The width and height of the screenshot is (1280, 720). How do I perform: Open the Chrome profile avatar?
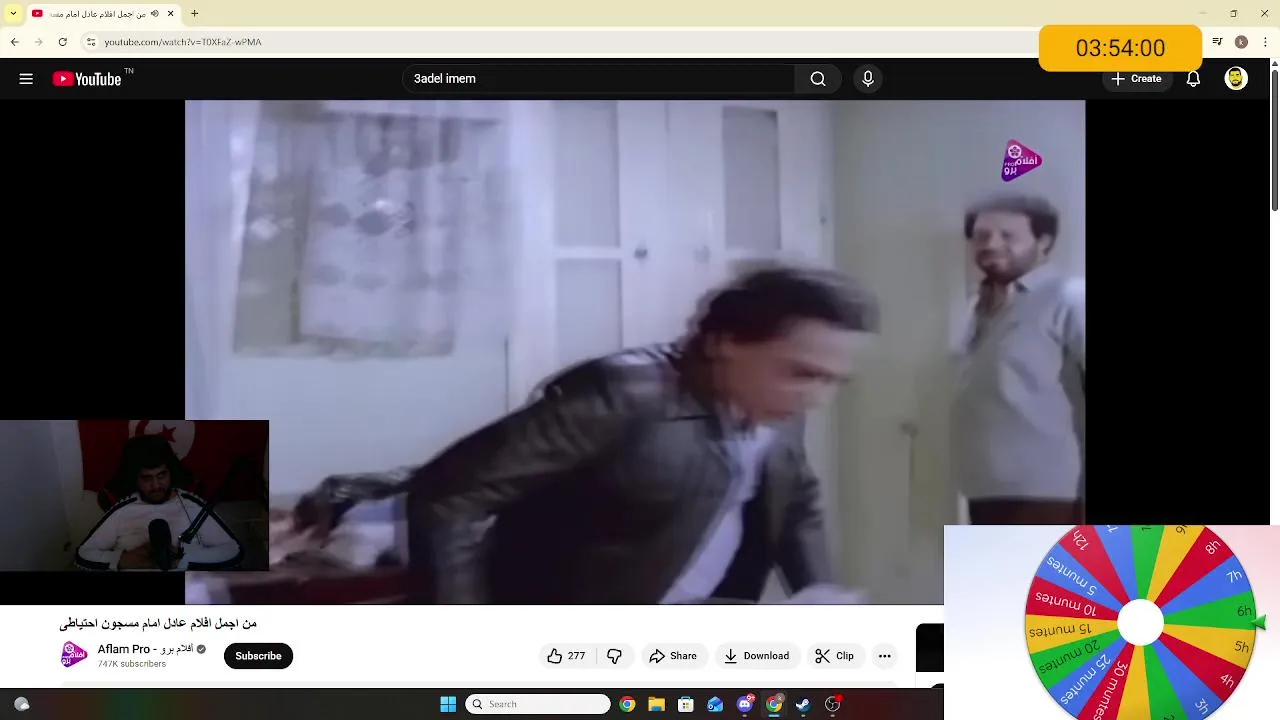point(1241,42)
